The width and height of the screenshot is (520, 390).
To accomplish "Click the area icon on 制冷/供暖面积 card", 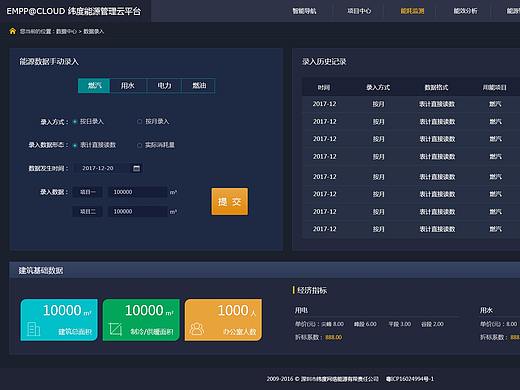I will pos(115,329).
